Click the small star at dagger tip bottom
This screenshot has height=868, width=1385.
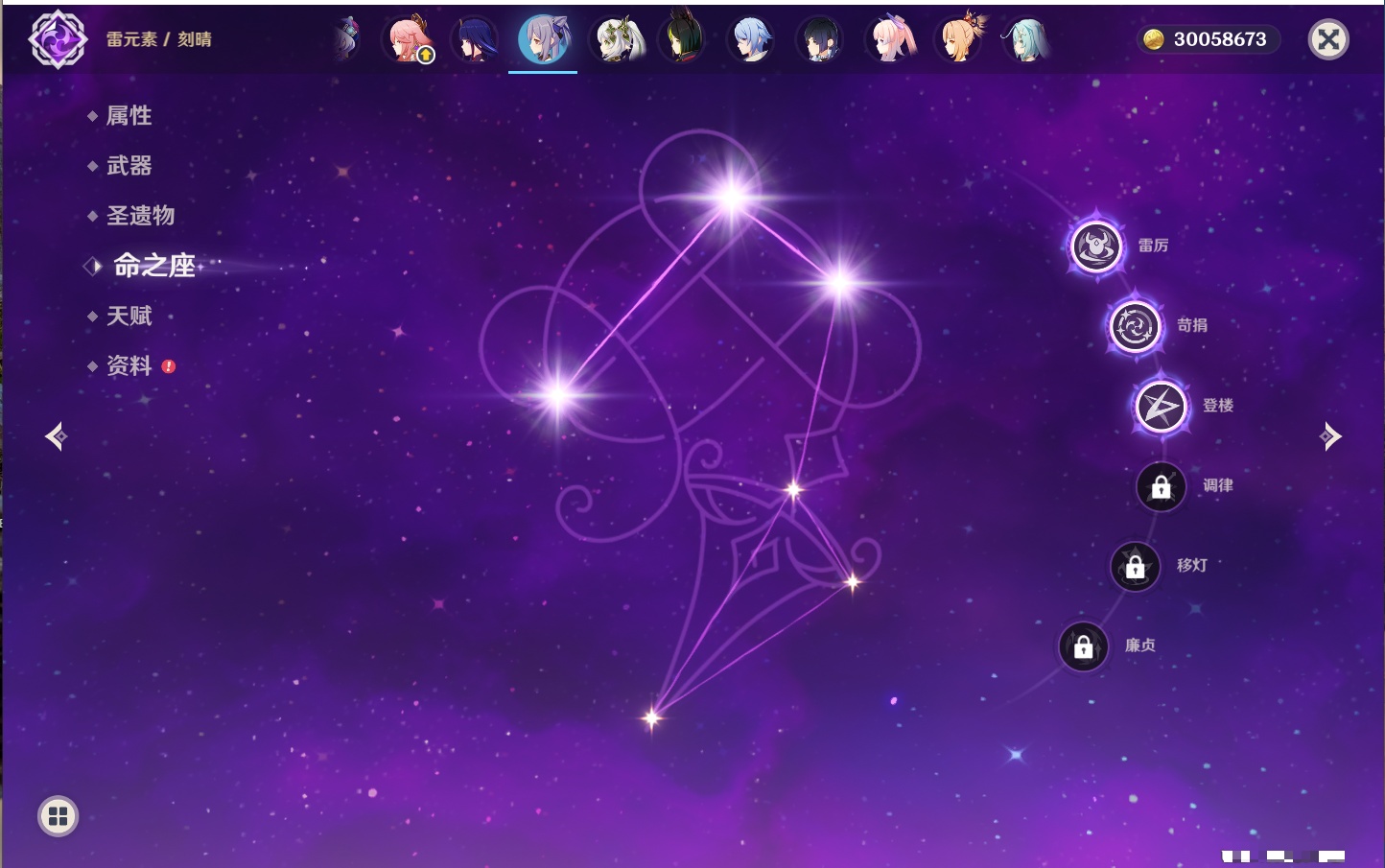[652, 717]
